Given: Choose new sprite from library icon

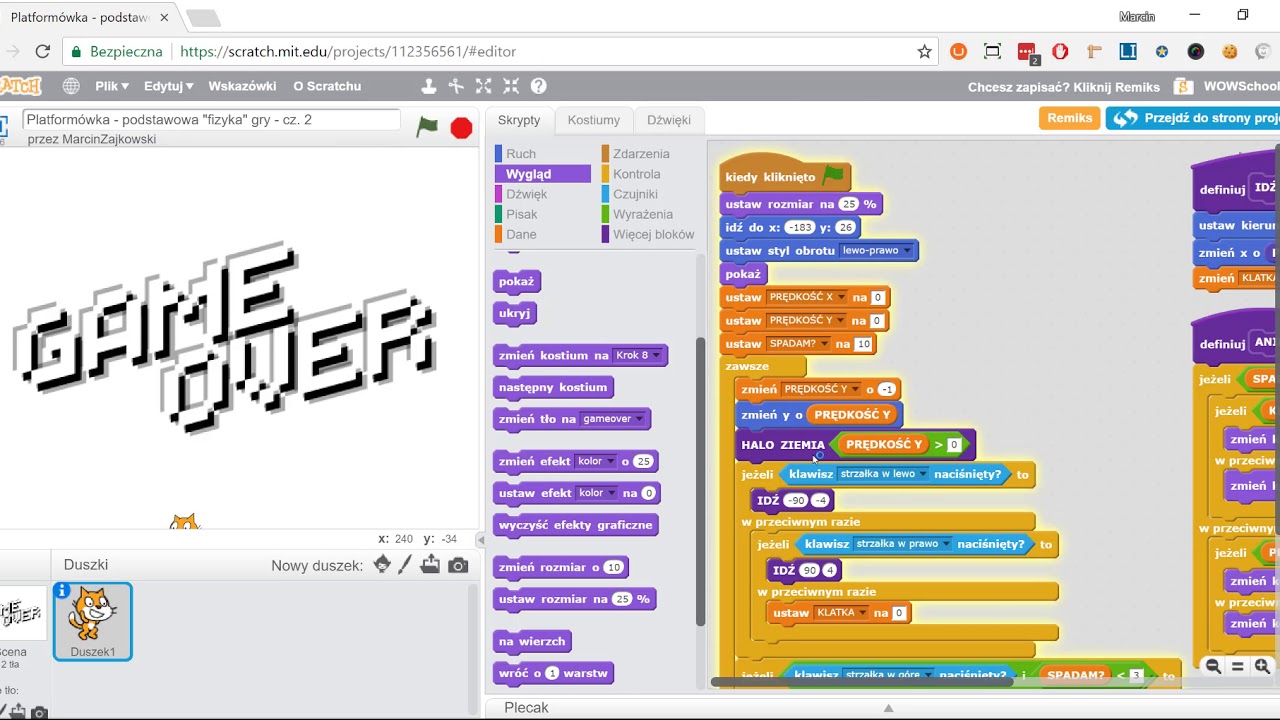Looking at the screenshot, I should pos(382,565).
